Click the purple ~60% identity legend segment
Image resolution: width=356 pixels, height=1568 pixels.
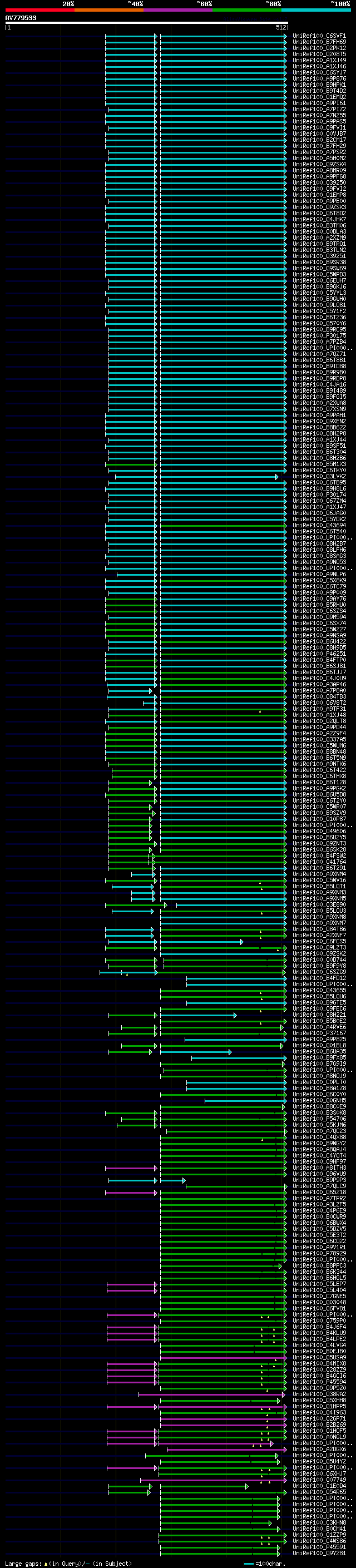coord(179,10)
